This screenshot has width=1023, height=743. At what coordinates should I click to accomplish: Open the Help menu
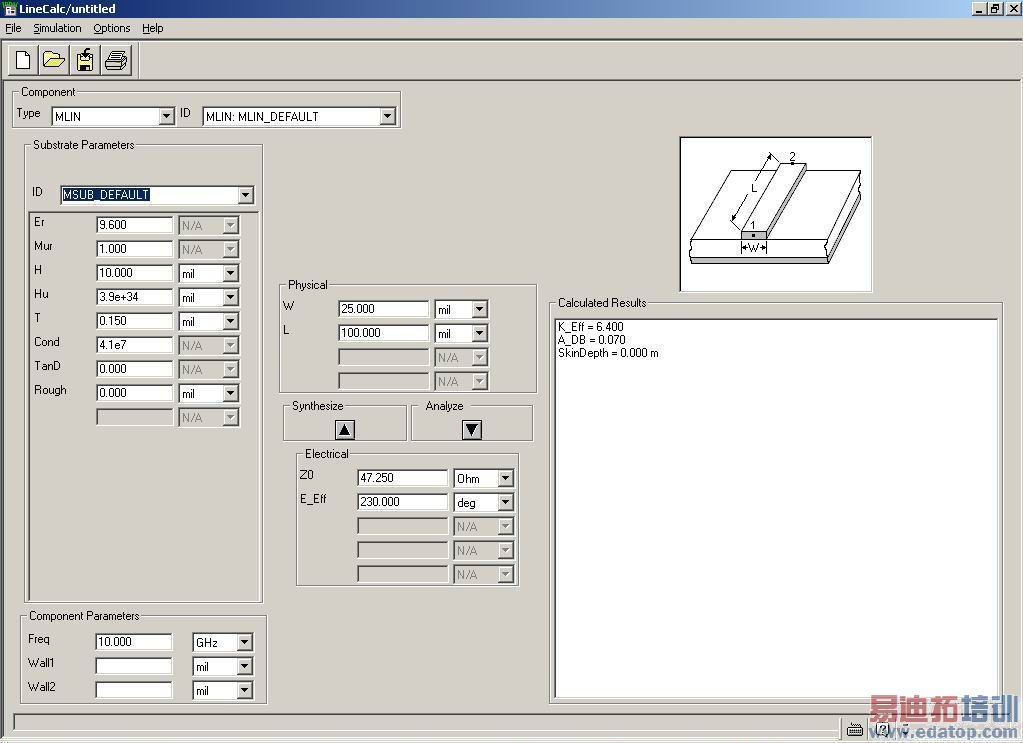152,28
